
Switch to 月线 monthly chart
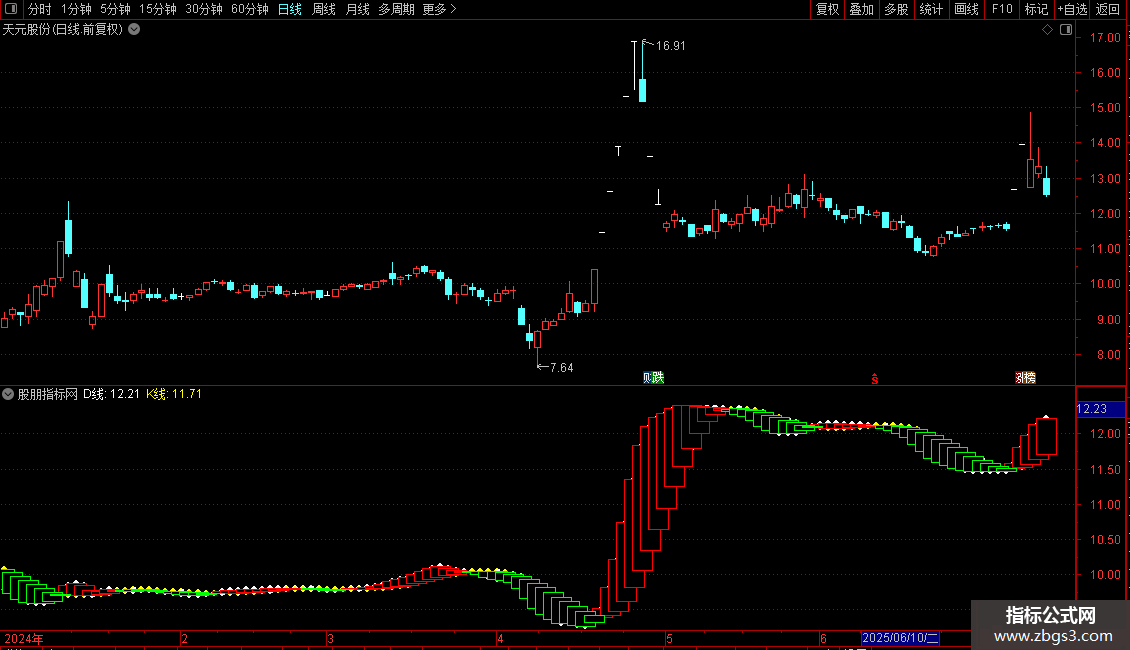[357, 9]
